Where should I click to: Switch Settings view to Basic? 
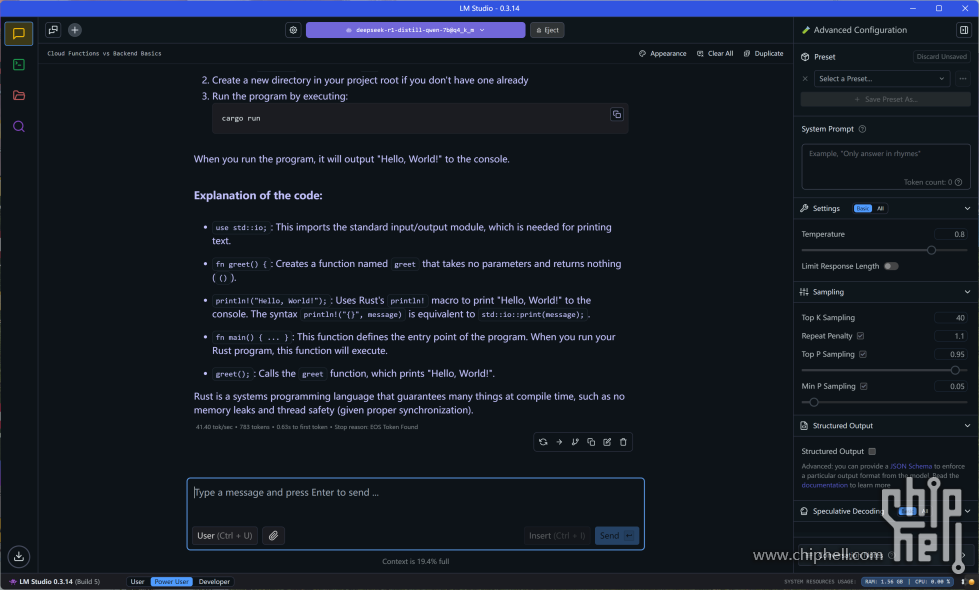(863, 209)
